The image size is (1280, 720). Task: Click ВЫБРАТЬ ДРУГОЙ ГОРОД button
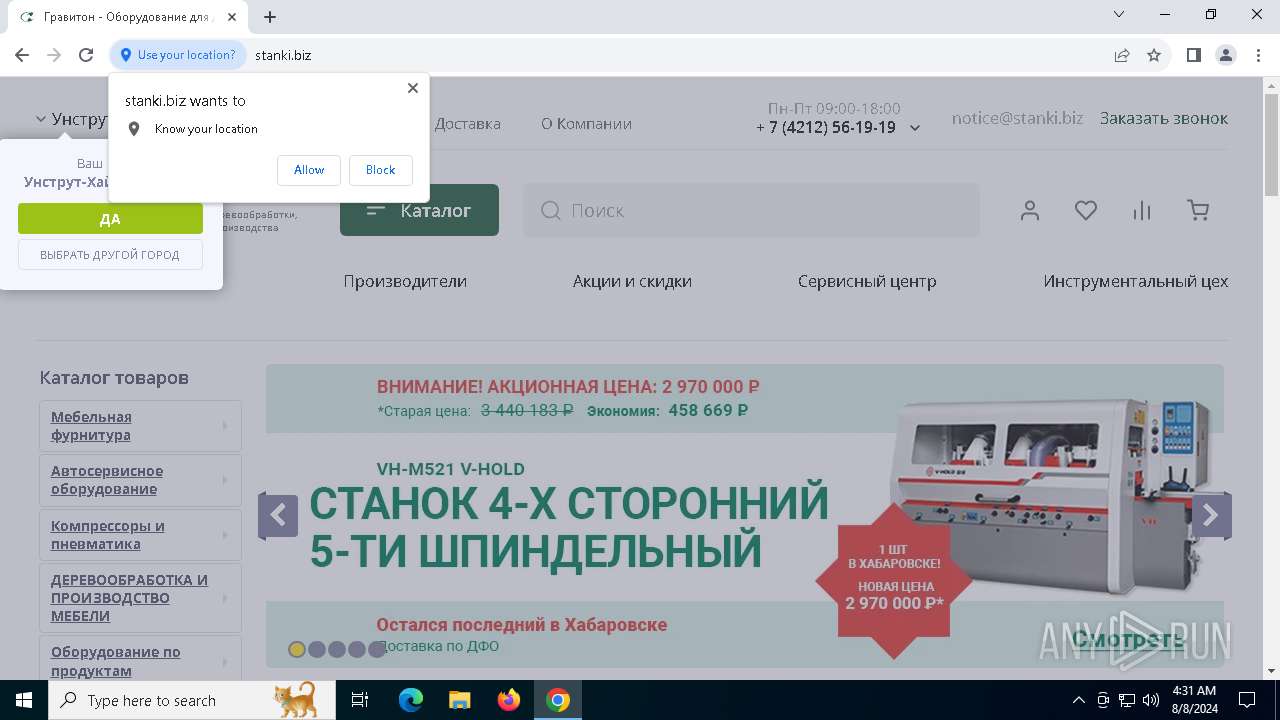coord(110,255)
